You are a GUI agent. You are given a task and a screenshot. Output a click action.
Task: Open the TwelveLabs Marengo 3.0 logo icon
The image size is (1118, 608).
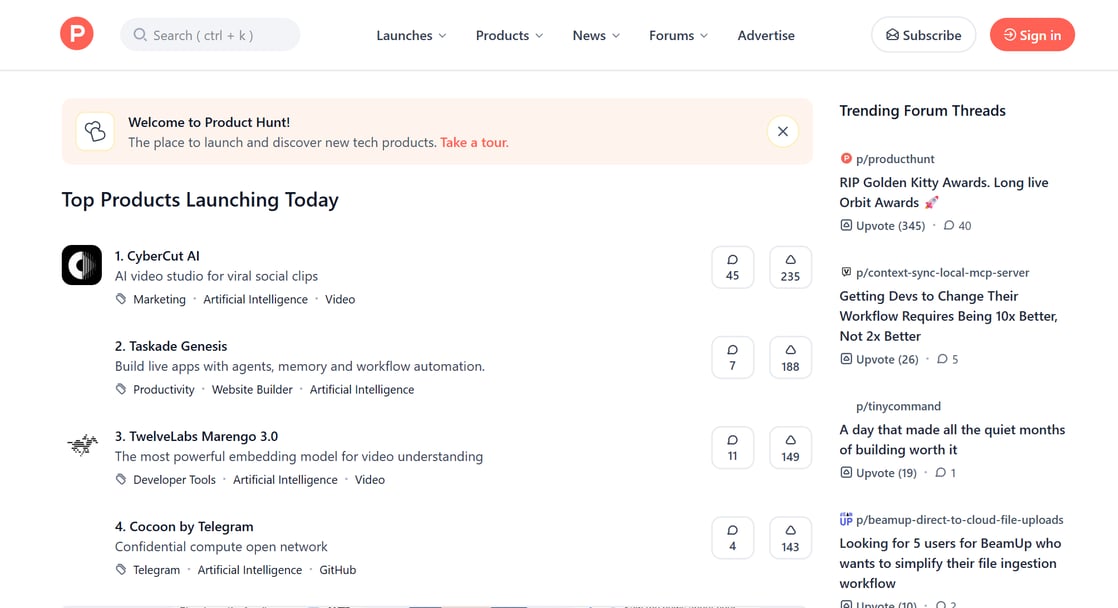82,445
